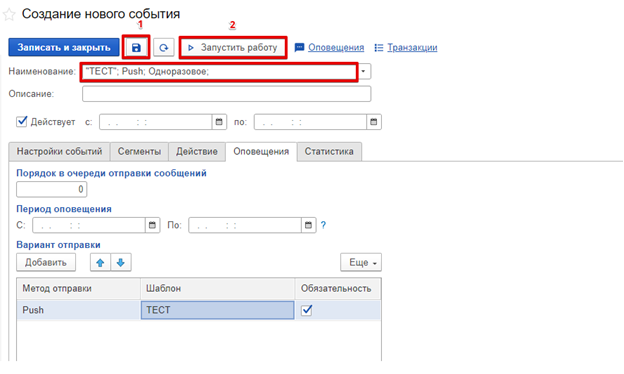Move the send method row down

point(121,263)
